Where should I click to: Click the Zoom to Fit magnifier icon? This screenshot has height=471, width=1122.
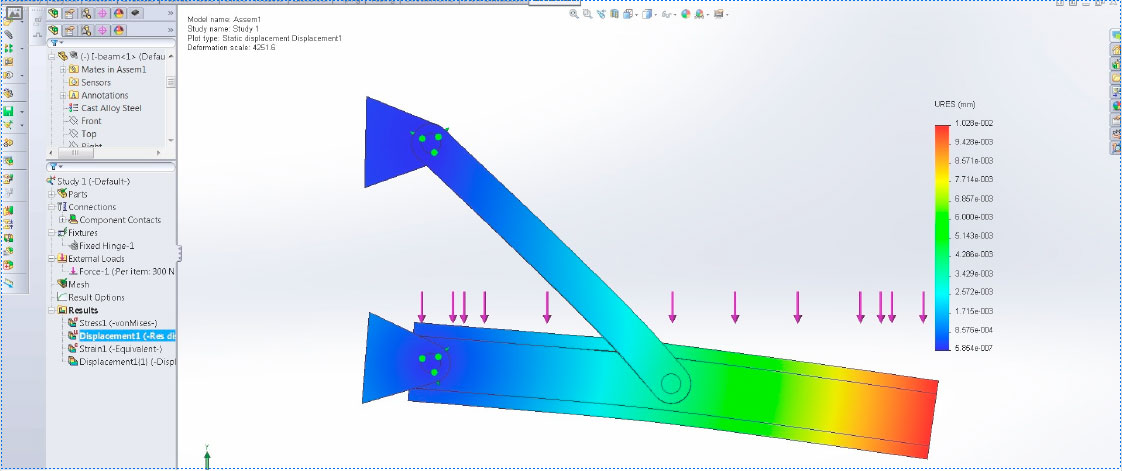574,15
